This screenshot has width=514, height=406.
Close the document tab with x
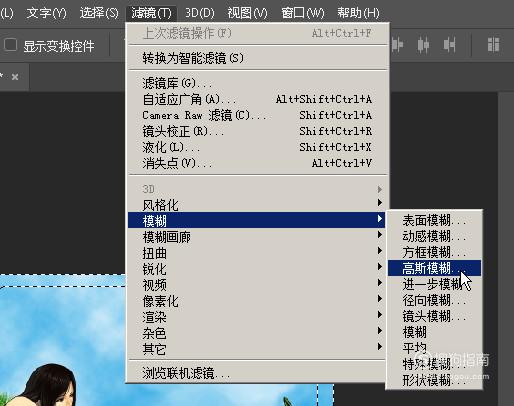pos(15,77)
